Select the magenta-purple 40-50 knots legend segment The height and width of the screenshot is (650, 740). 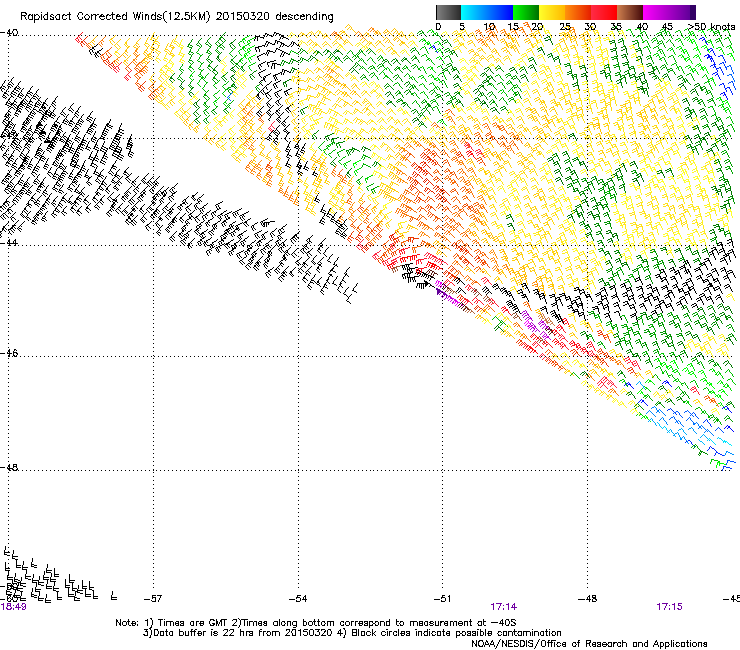click(669, 12)
